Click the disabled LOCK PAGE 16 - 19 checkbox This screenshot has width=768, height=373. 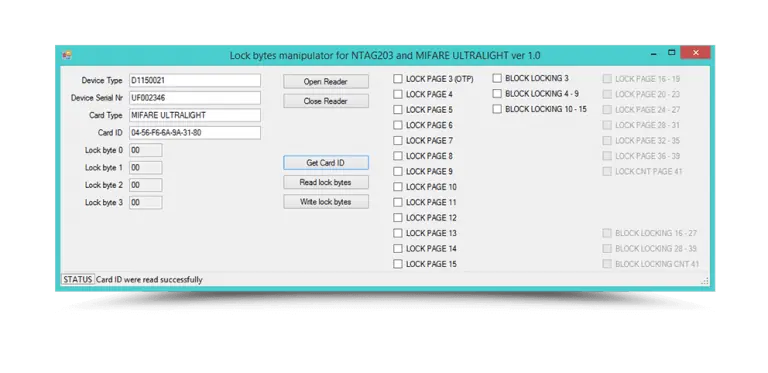pos(607,79)
